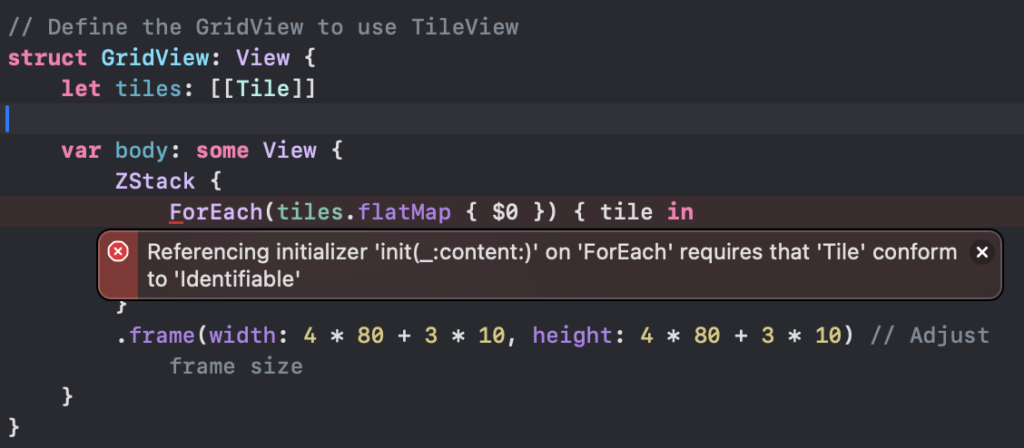Image resolution: width=1024 pixels, height=448 pixels.
Task: Click the some keyword before View
Action: (223, 151)
